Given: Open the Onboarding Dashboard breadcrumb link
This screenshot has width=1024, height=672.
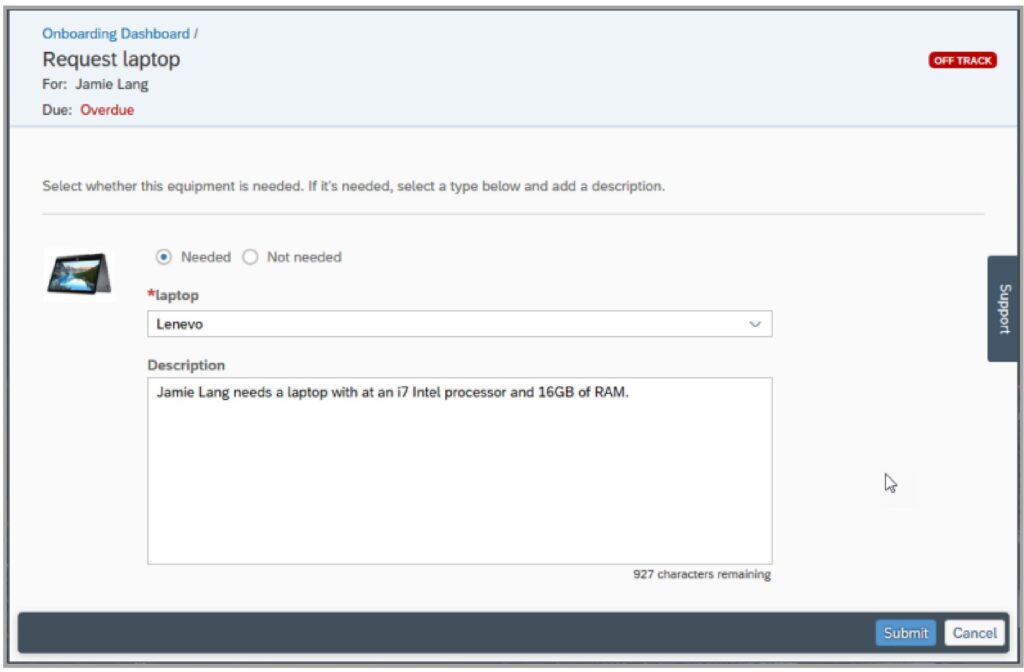Looking at the screenshot, I should 116,33.
